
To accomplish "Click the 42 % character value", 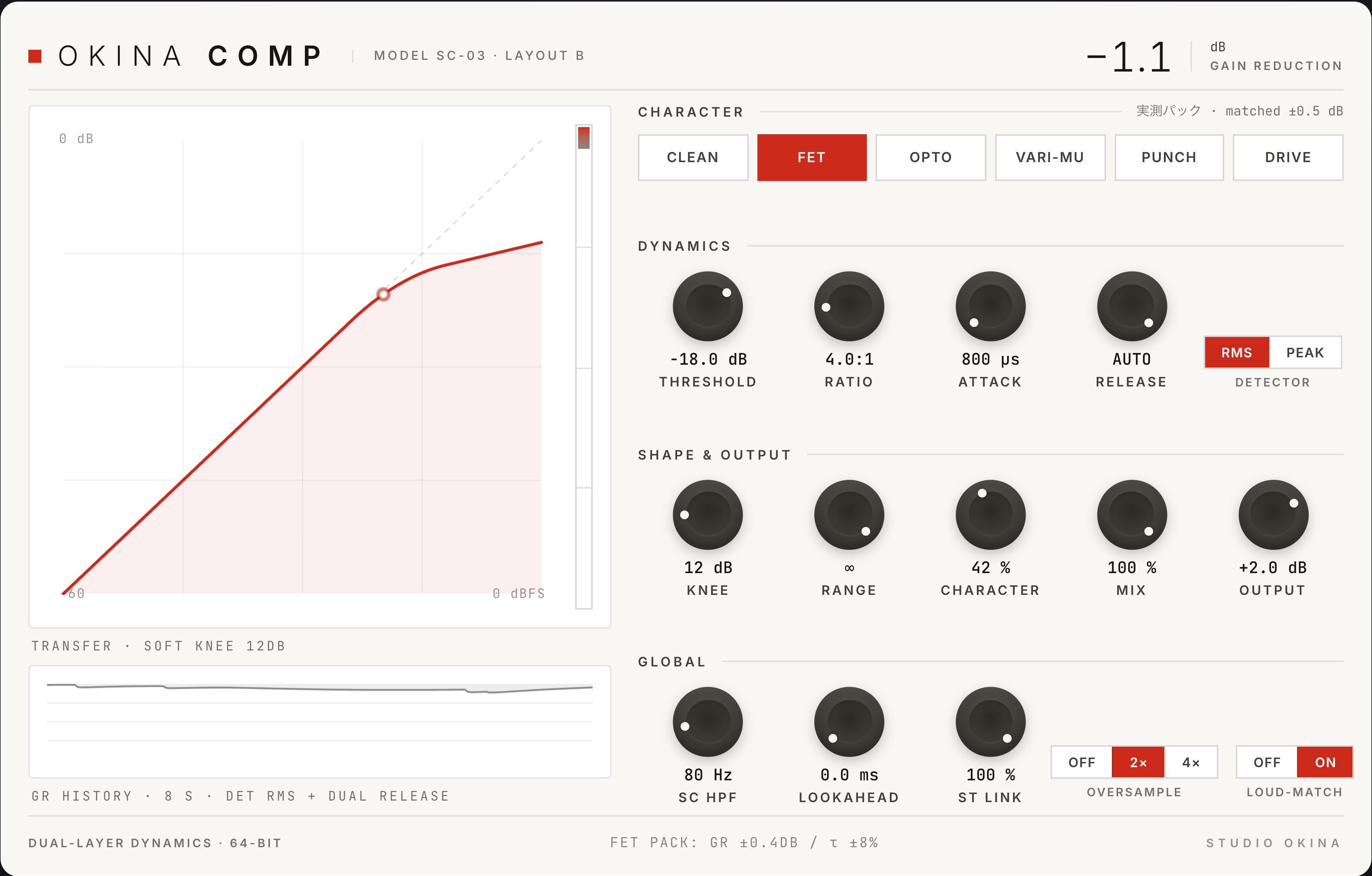I will (990, 568).
